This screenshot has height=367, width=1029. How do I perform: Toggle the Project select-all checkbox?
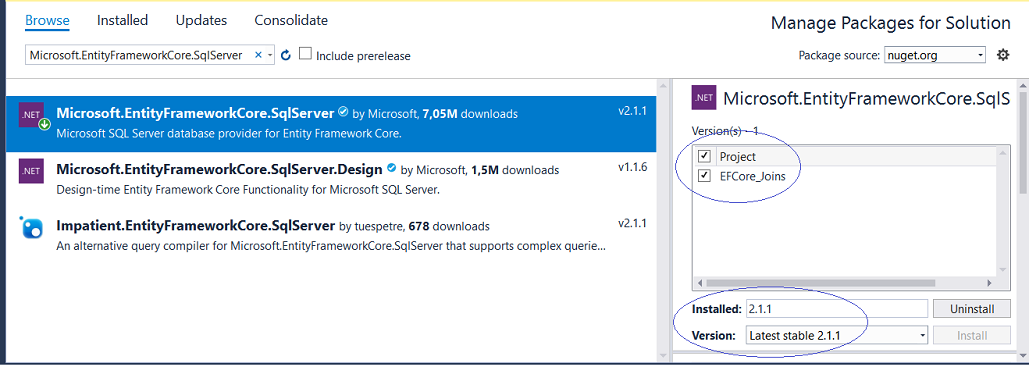coord(705,156)
